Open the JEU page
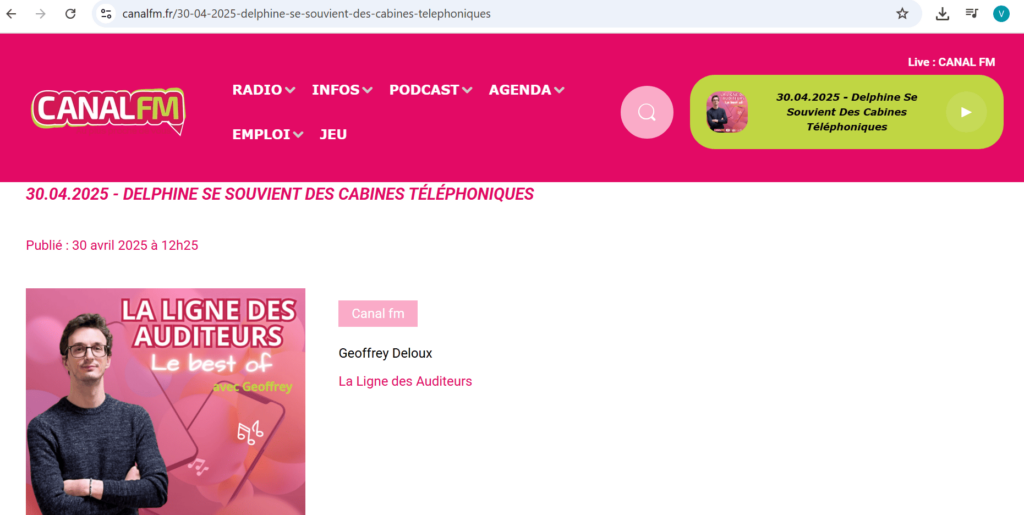1024x515 pixels. [333, 134]
